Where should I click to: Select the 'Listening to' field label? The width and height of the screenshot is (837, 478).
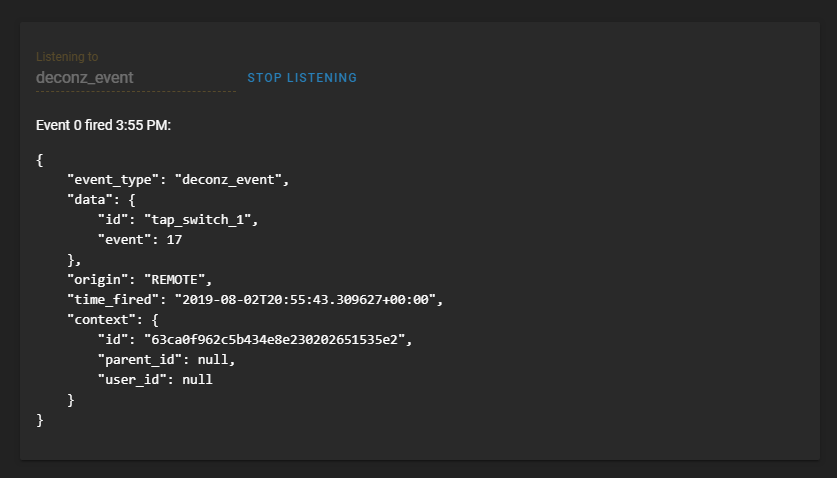point(67,57)
